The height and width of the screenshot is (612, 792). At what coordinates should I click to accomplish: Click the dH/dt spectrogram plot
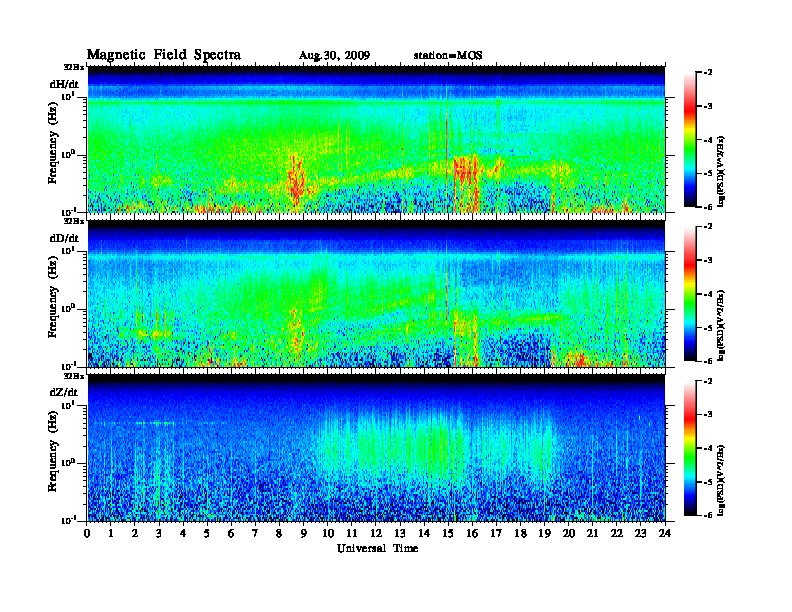376,139
